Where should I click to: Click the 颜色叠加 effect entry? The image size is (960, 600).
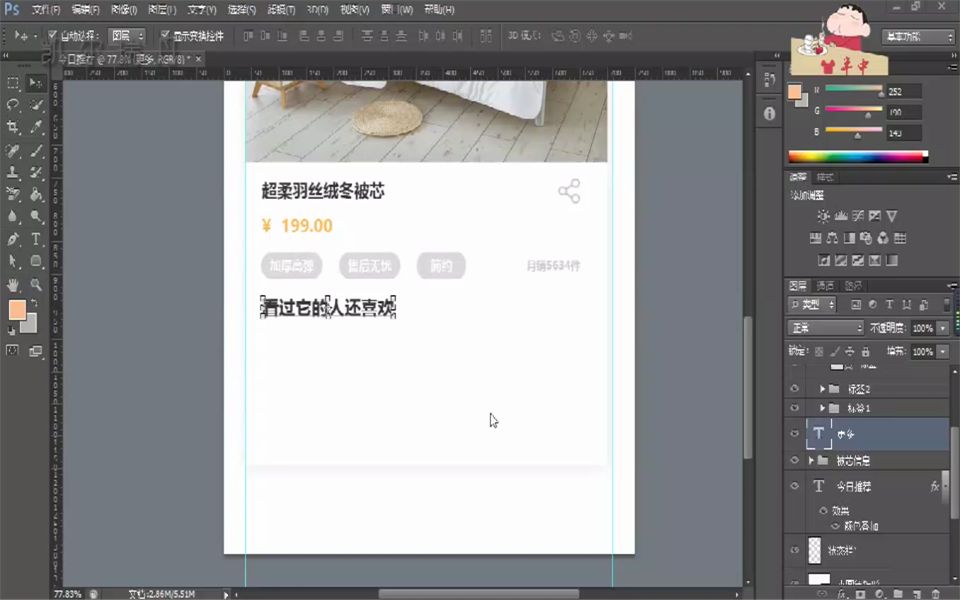coord(862,526)
